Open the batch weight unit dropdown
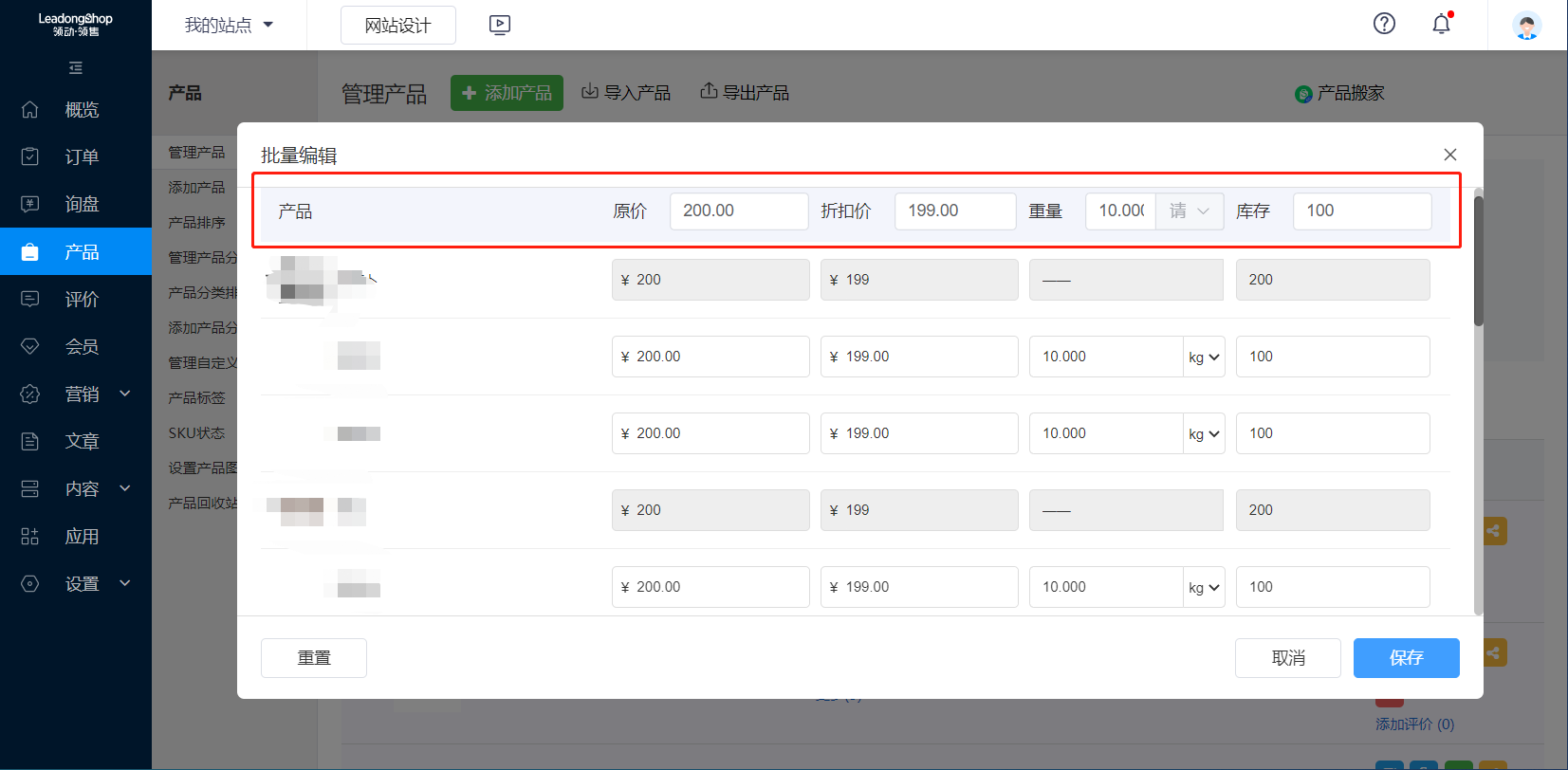The width and height of the screenshot is (1568, 770). point(1190,211)
